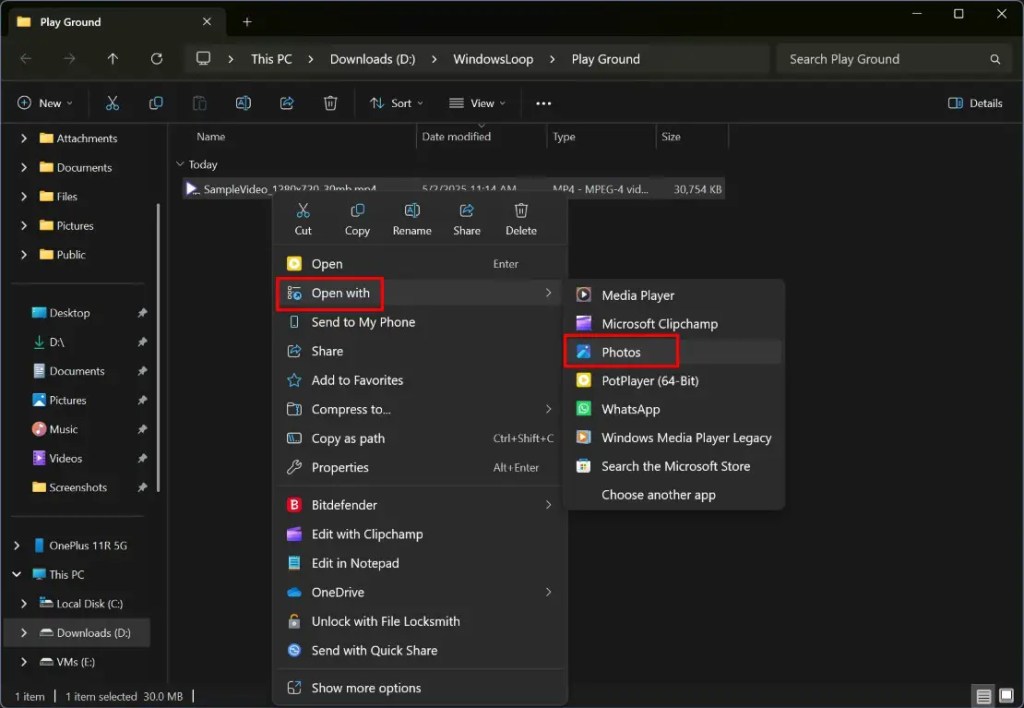Open the Sort dropdown
Viewport: 1024px width, 708px height.
tap(396, 103)
